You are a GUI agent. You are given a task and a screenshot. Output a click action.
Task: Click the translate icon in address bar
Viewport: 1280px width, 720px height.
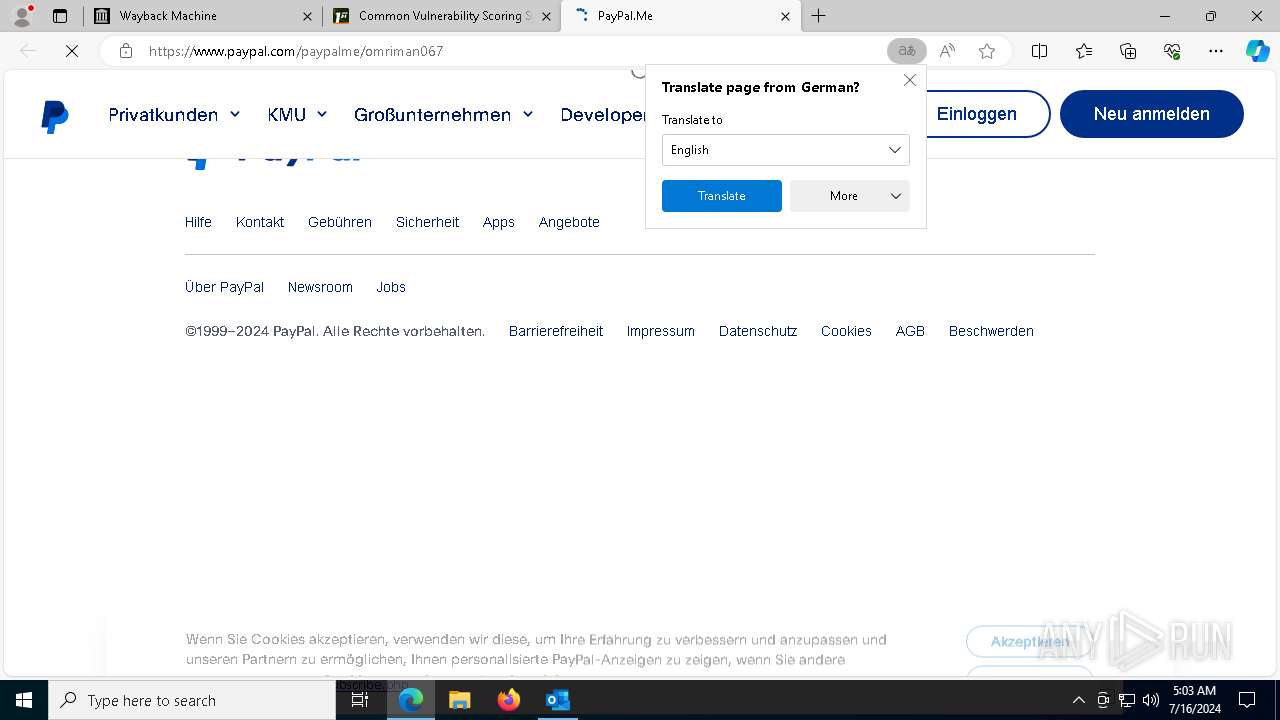click(x=907, y=51)
